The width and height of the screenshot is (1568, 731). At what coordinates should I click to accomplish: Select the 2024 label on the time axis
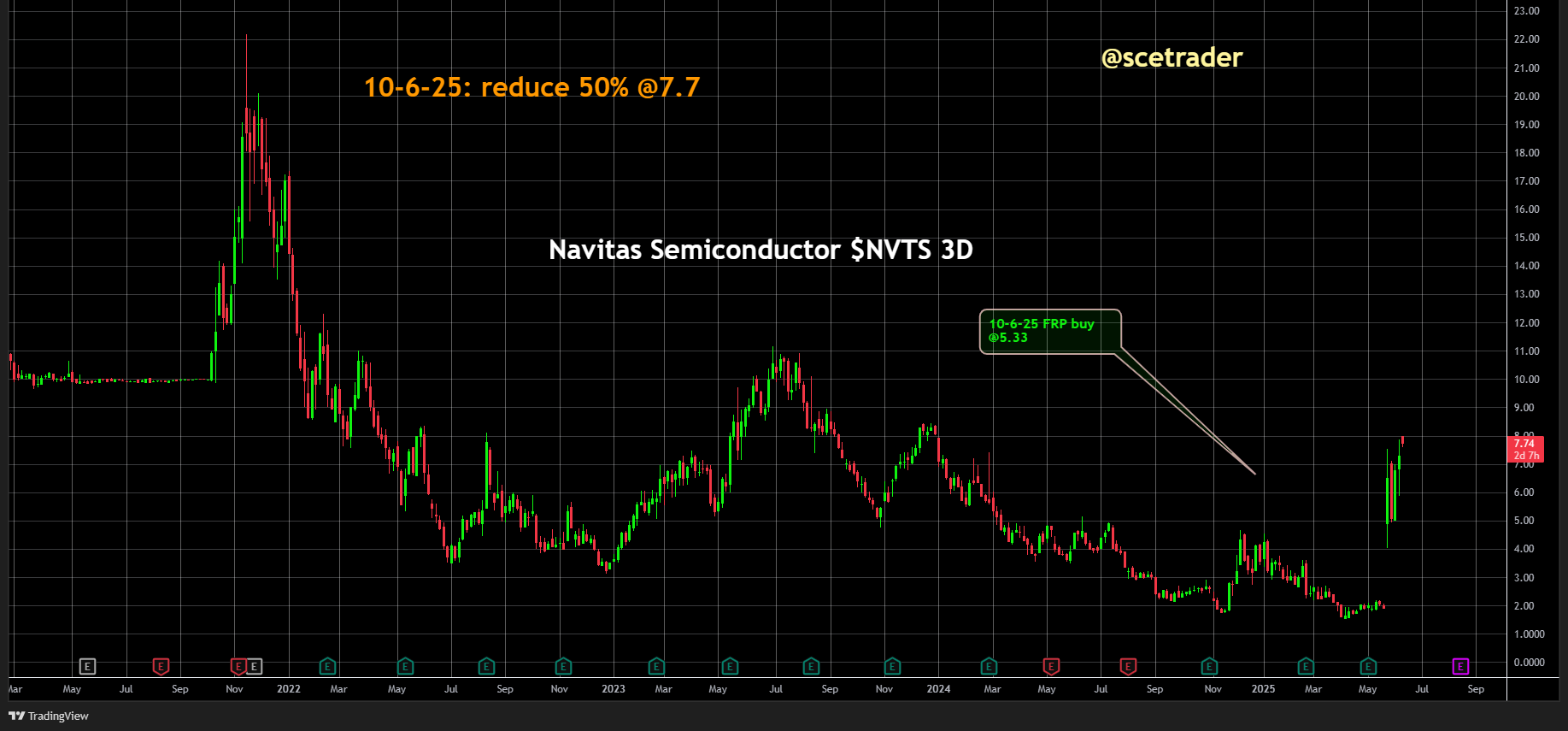pyautogui.click(x=938, y=689)
